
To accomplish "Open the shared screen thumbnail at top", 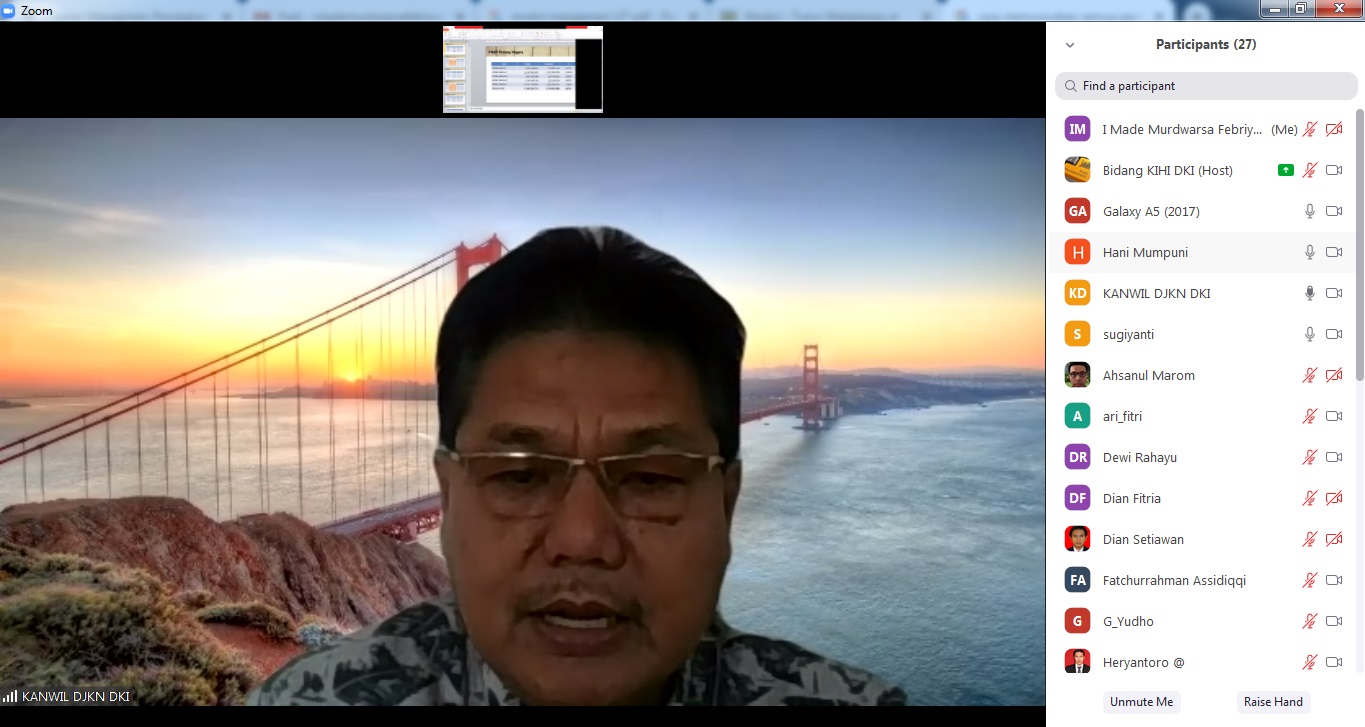I will [522, 69].
